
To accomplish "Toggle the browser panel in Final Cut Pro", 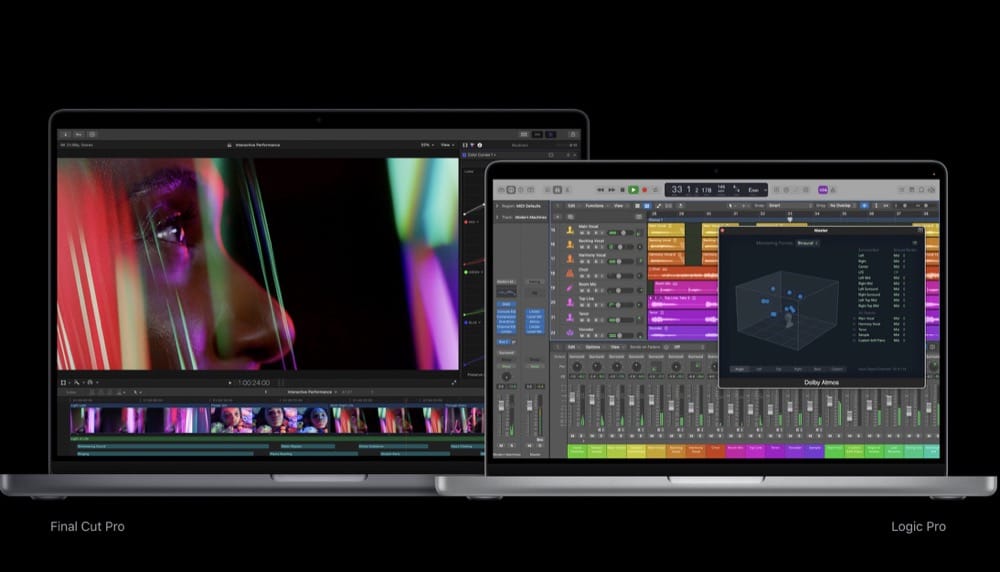I will coord(524,134).
